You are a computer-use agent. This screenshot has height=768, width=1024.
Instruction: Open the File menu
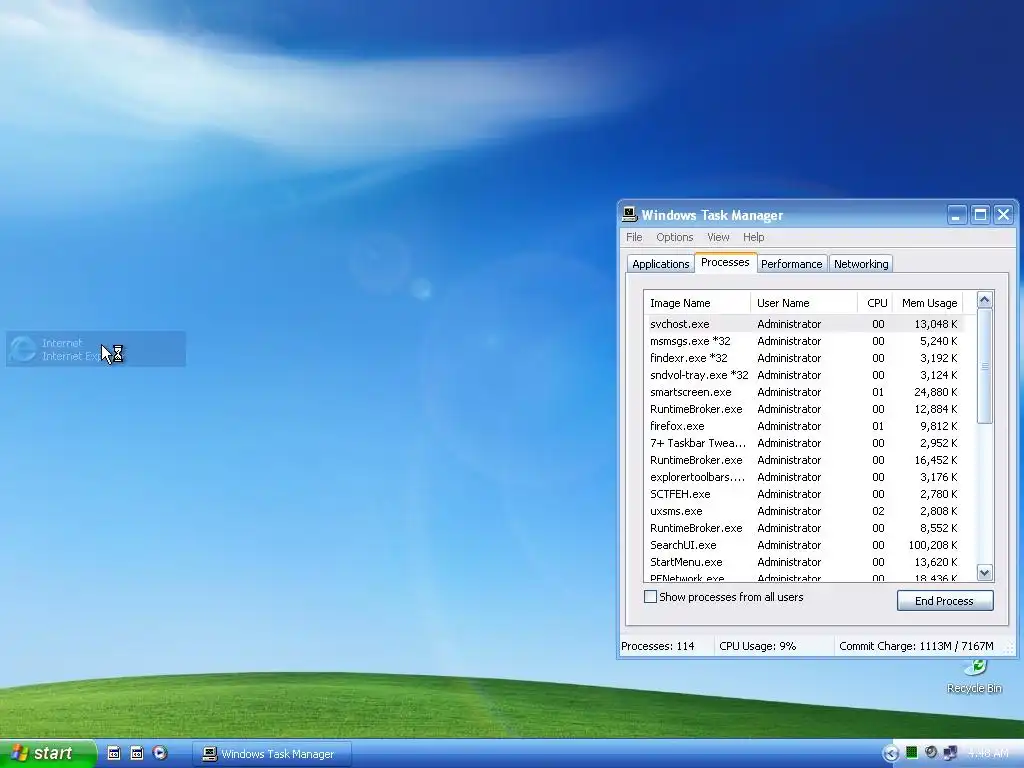pyautogui.click(x=634, y=237)
